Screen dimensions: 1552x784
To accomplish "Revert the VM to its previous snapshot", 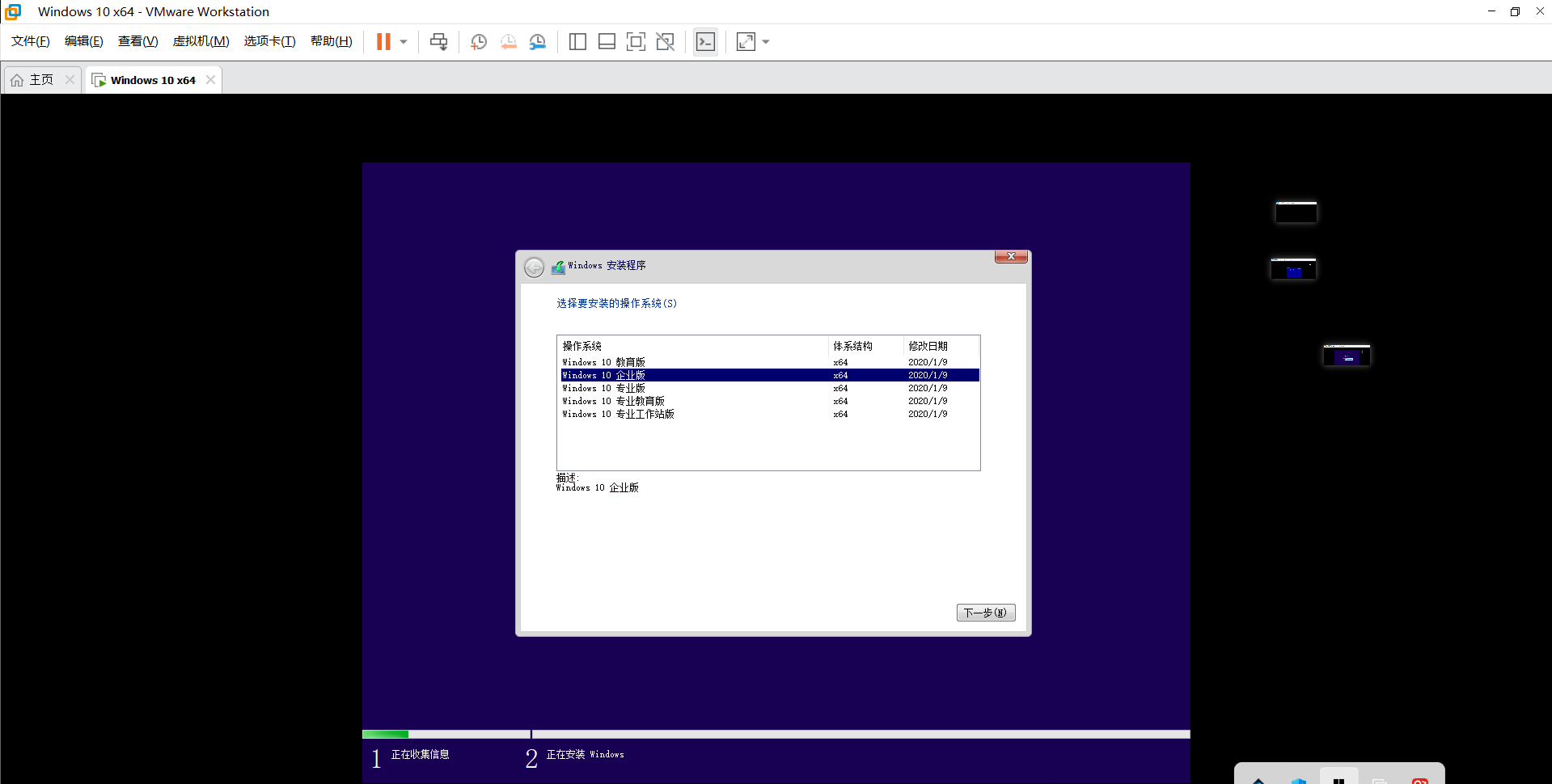I will click(x=508, y=42).
